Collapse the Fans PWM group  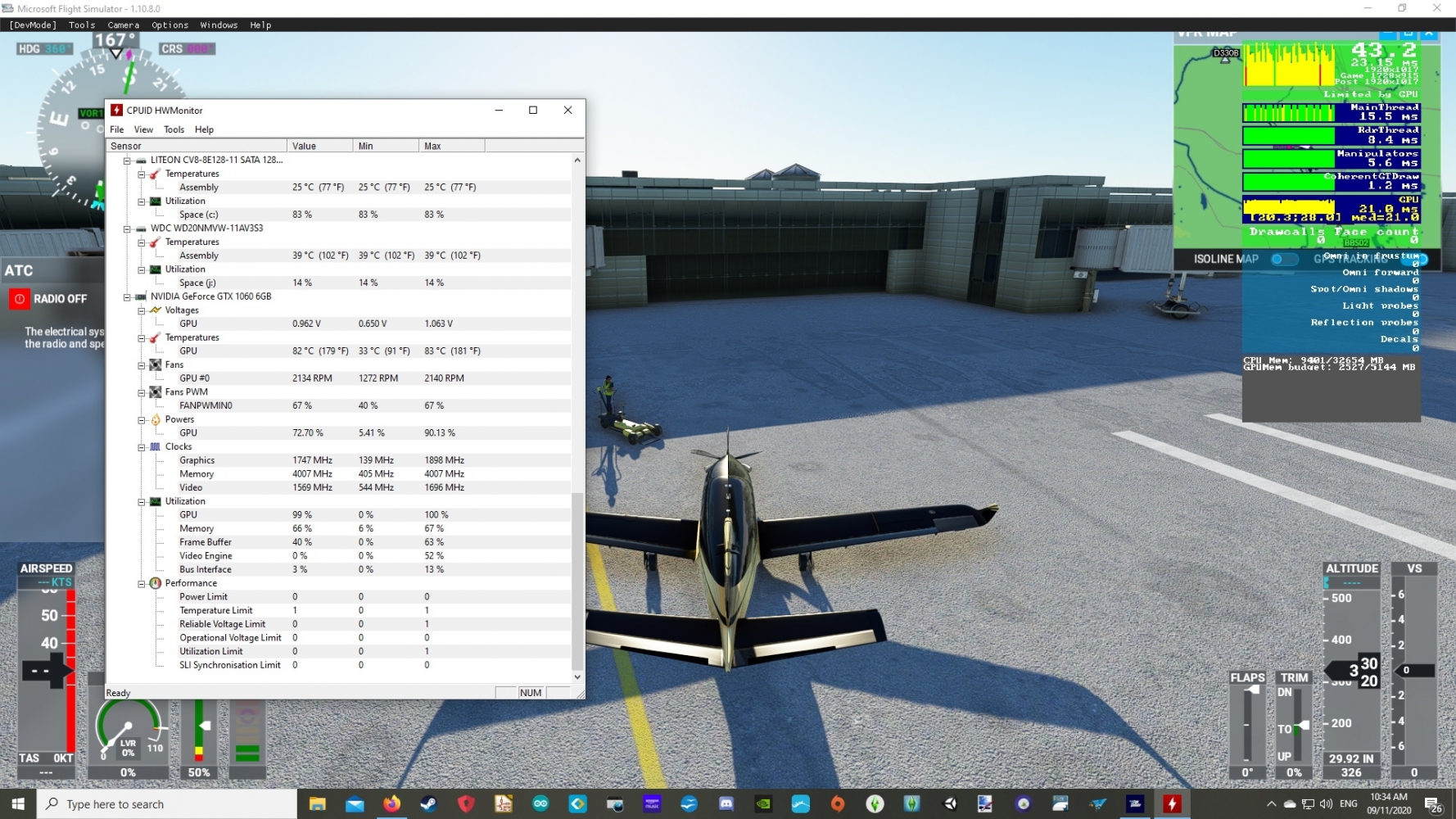click(142, 392)
